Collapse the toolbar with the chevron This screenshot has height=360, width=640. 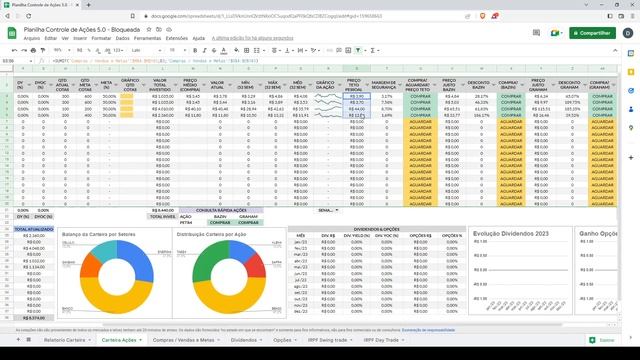[615, 50]
